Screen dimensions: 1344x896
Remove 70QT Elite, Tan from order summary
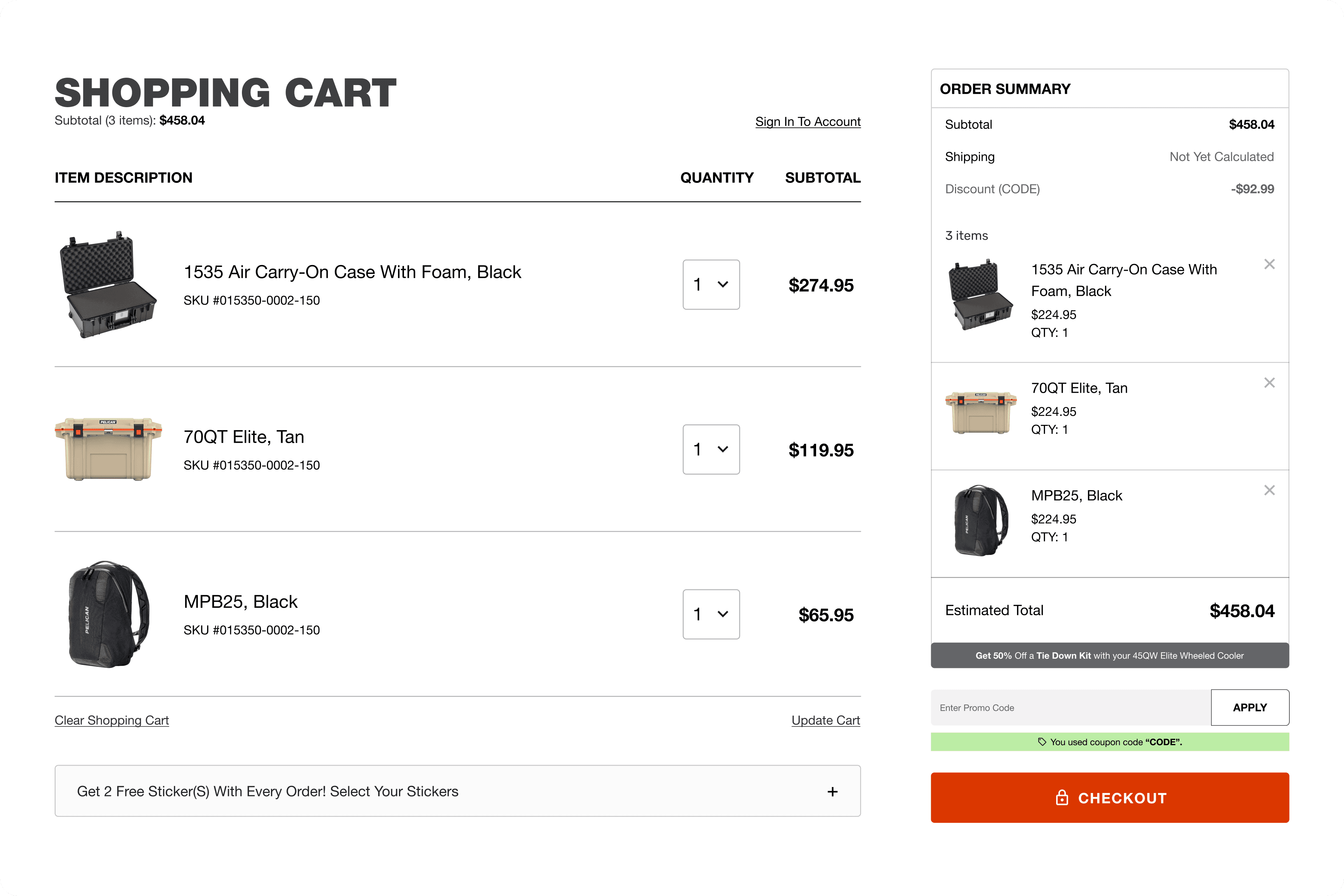coord(1269,383)
